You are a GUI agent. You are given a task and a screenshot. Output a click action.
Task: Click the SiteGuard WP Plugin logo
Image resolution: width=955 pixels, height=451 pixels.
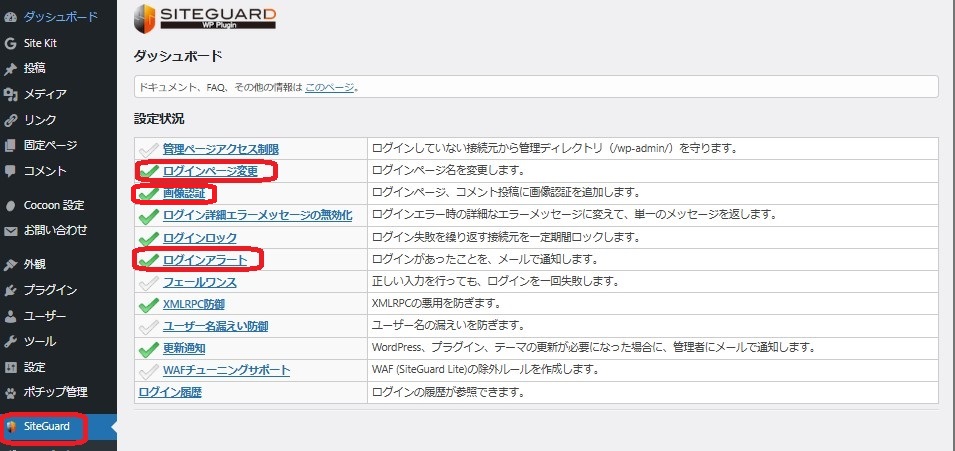(205, 18)
